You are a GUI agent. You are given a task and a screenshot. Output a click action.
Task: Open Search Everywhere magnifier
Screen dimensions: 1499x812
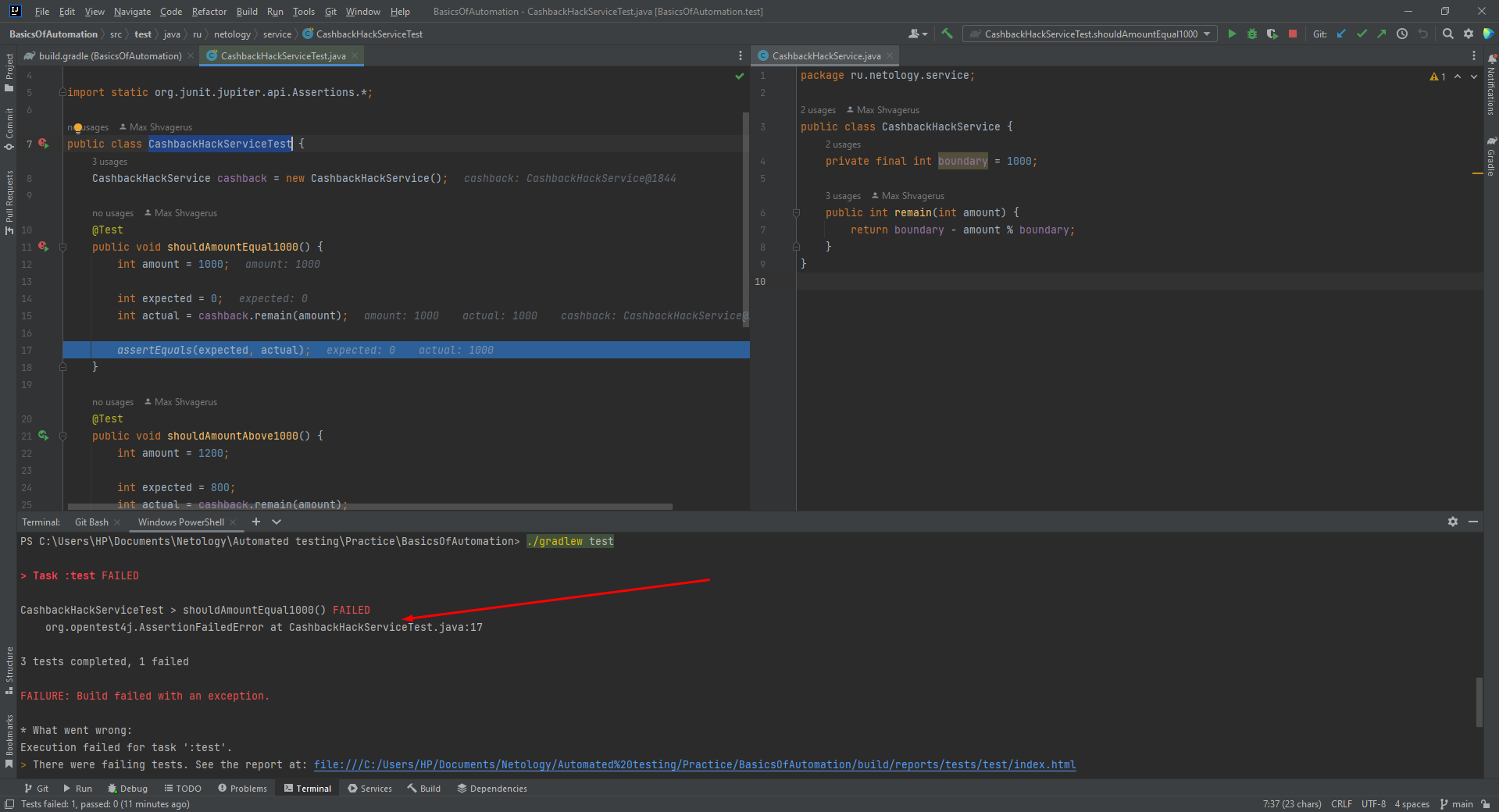[x=1447, y=34]
